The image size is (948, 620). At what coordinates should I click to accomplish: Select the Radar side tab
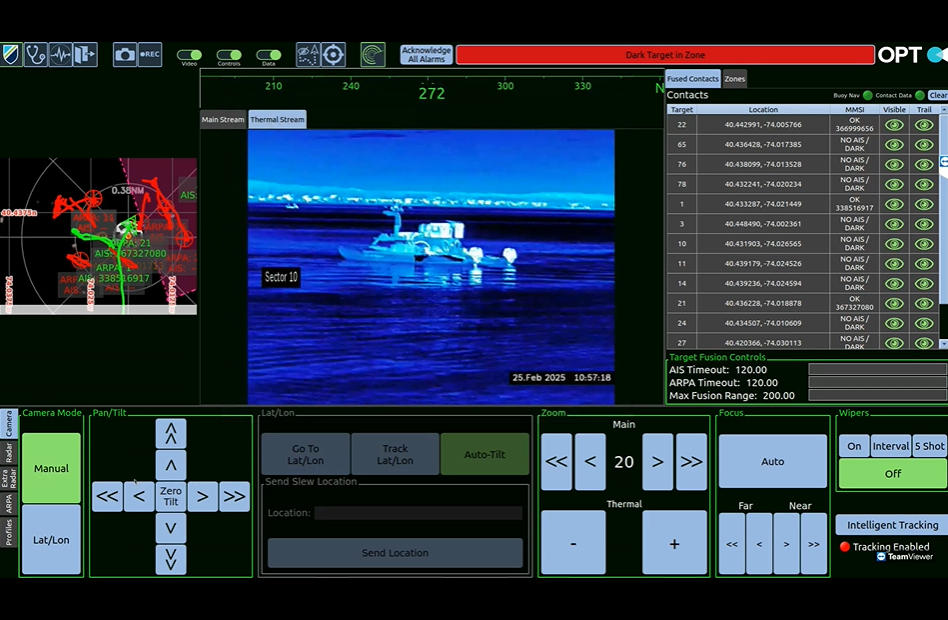(x=8, y=453)
